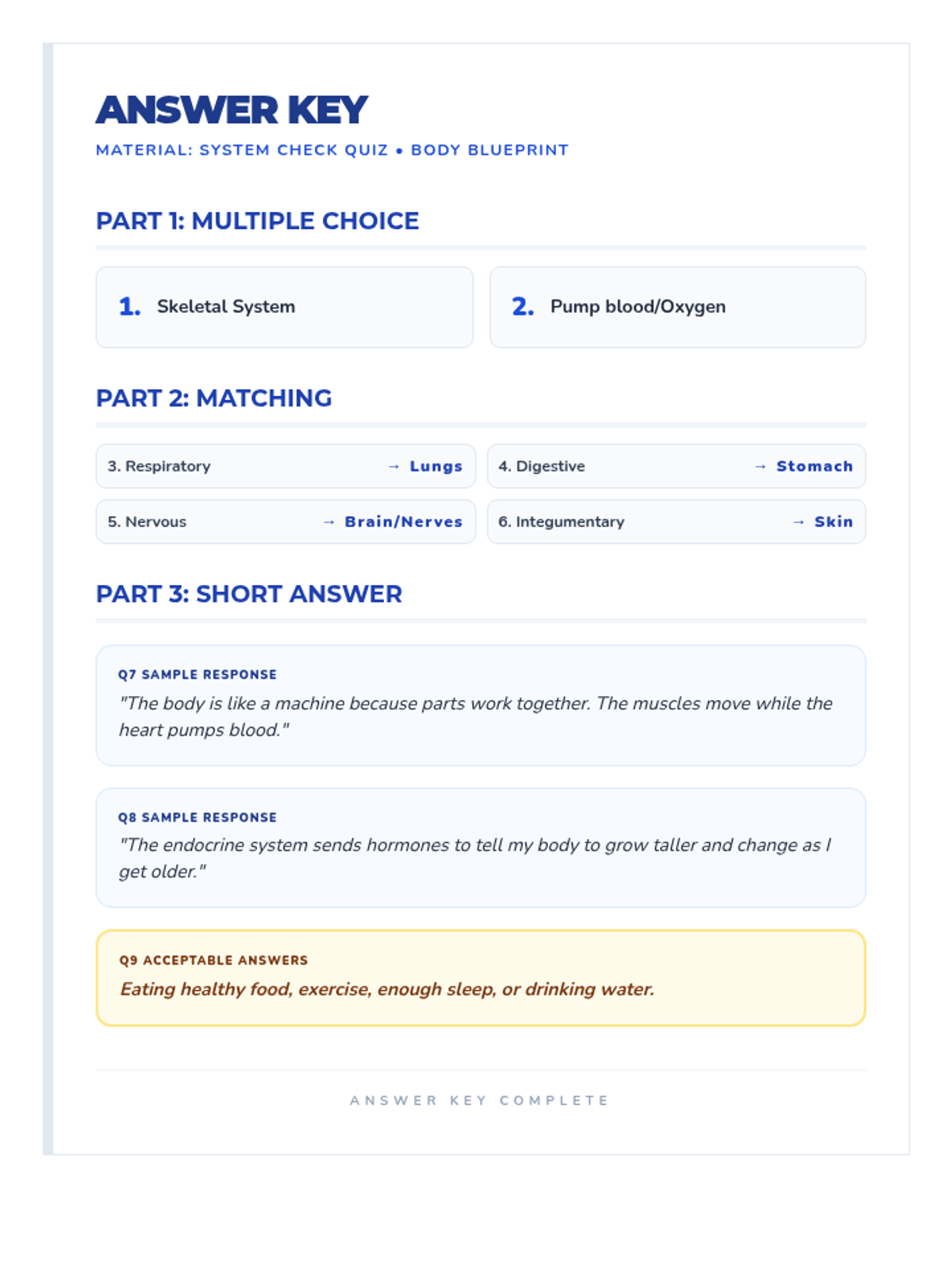Screen dimensions: 952x1270
Task: Select the 5. Nervous label
Action: pyautogui.click(x=148, y=522)
